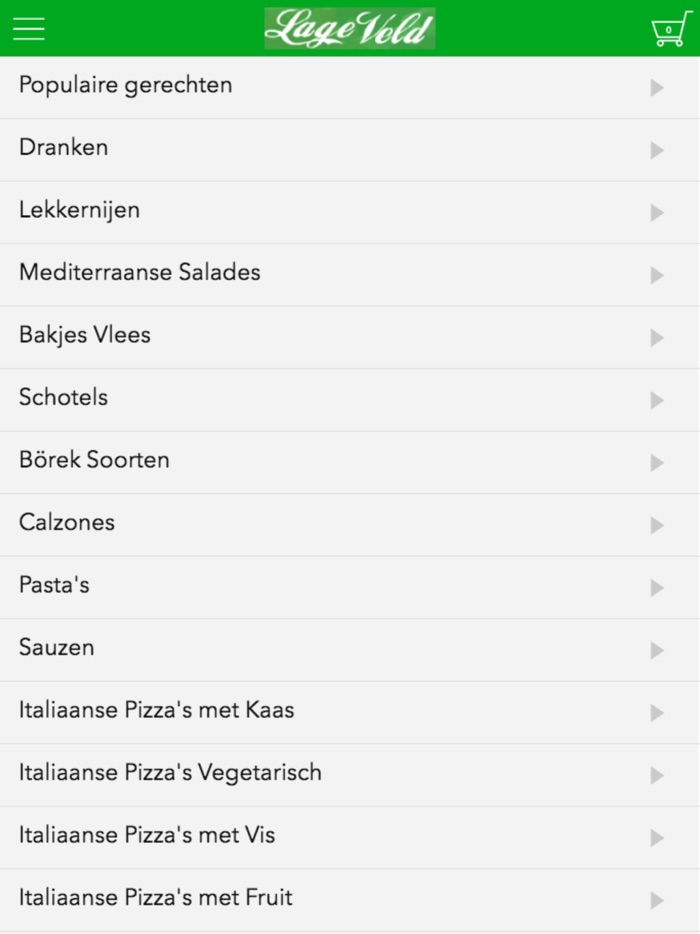Expand Calzones with its disclosure arrow

click(x=657, y=524)
